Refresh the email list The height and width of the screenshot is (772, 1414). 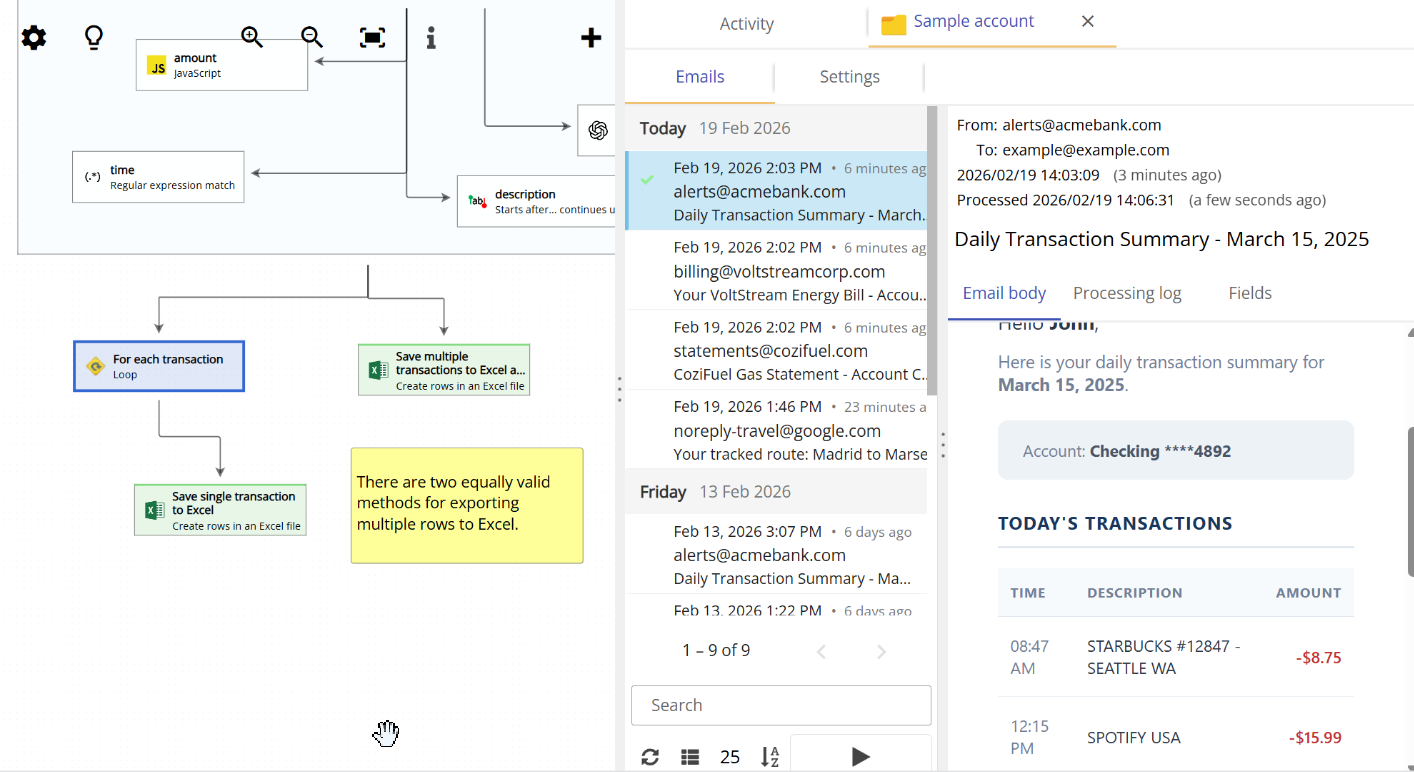(649, 757)
